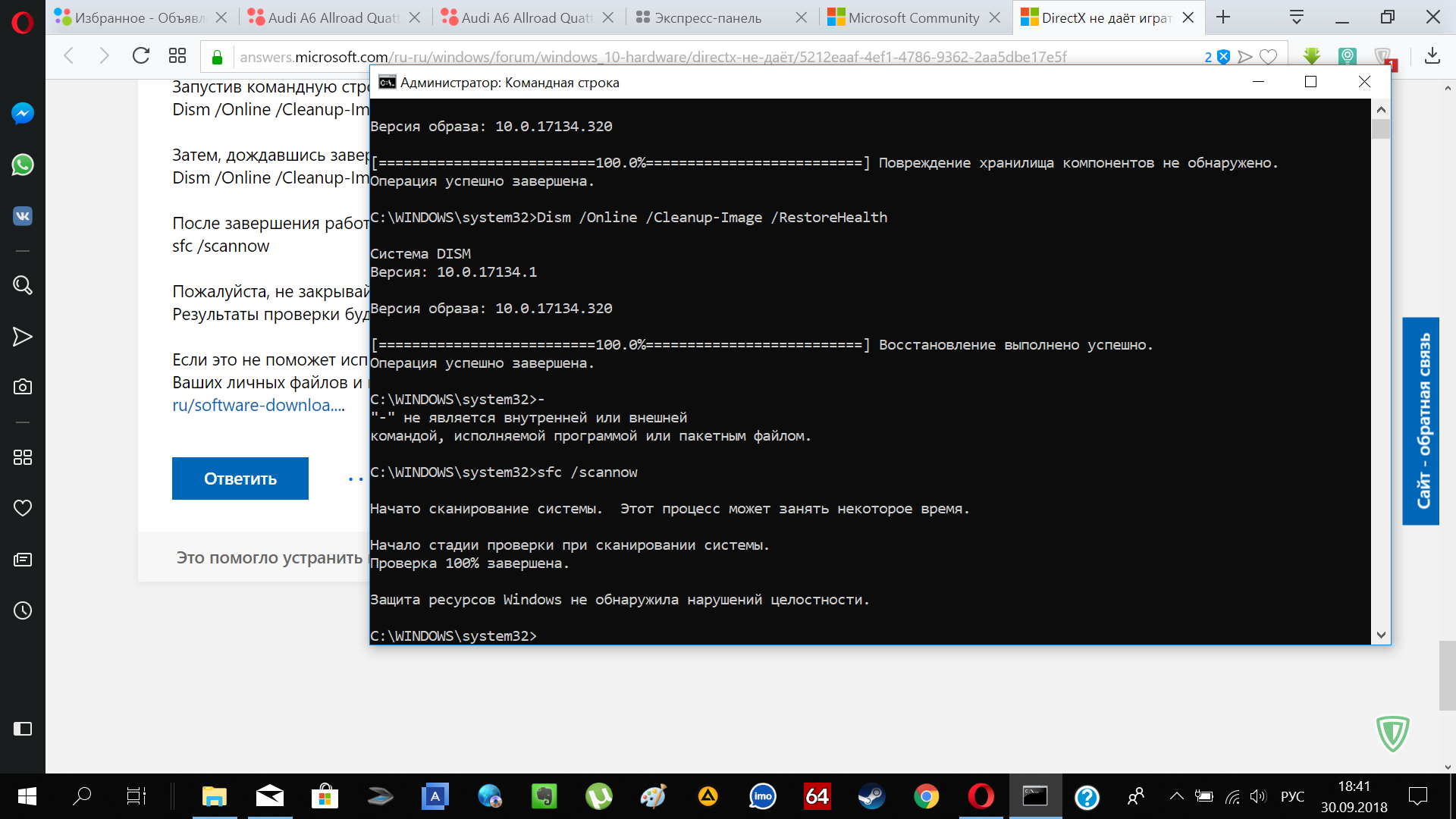Click the Ответить button
Screen dimensions: 1456x819
point(240,479)
